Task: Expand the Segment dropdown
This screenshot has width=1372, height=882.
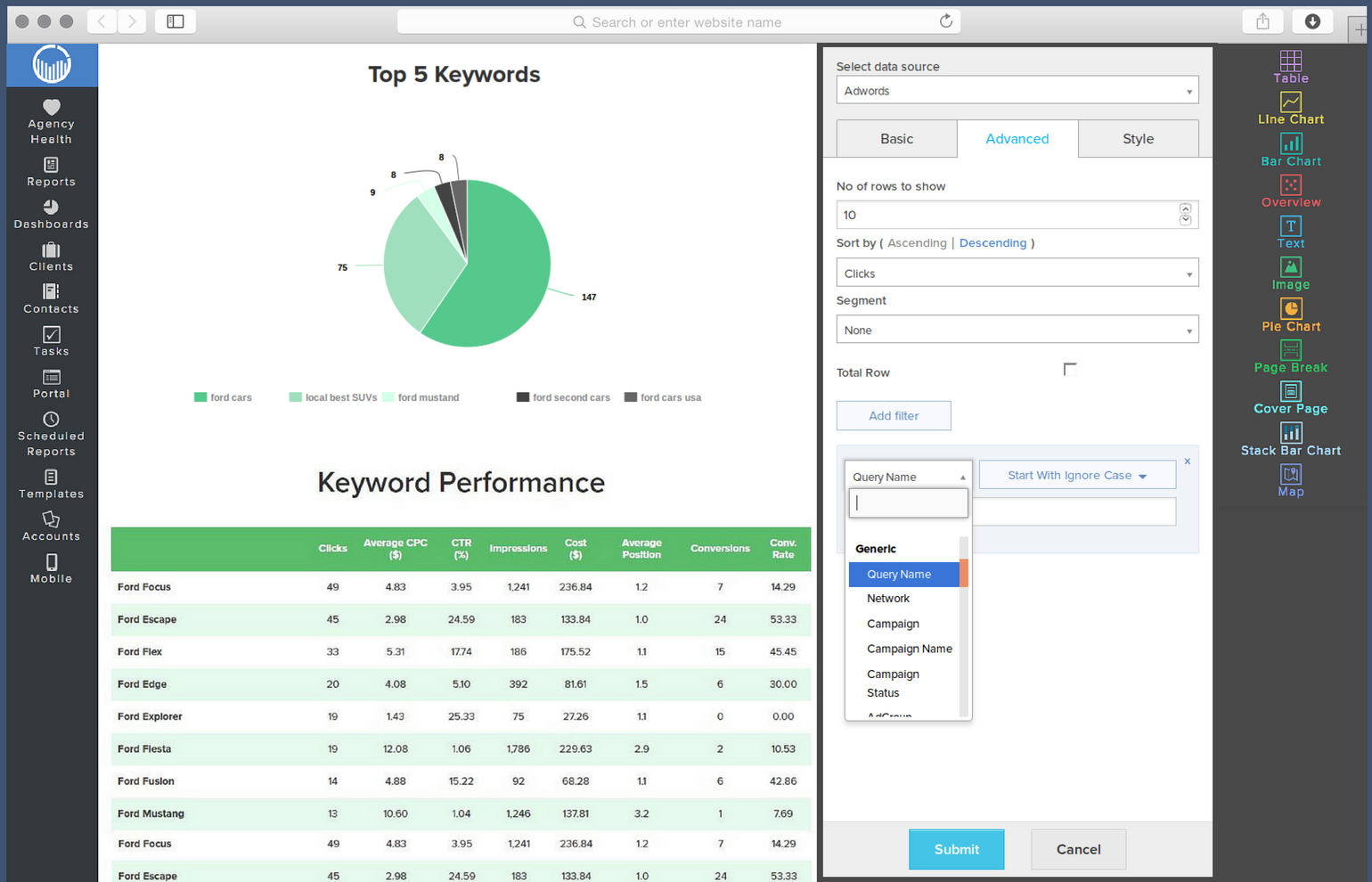Action: click(1017, 329)
